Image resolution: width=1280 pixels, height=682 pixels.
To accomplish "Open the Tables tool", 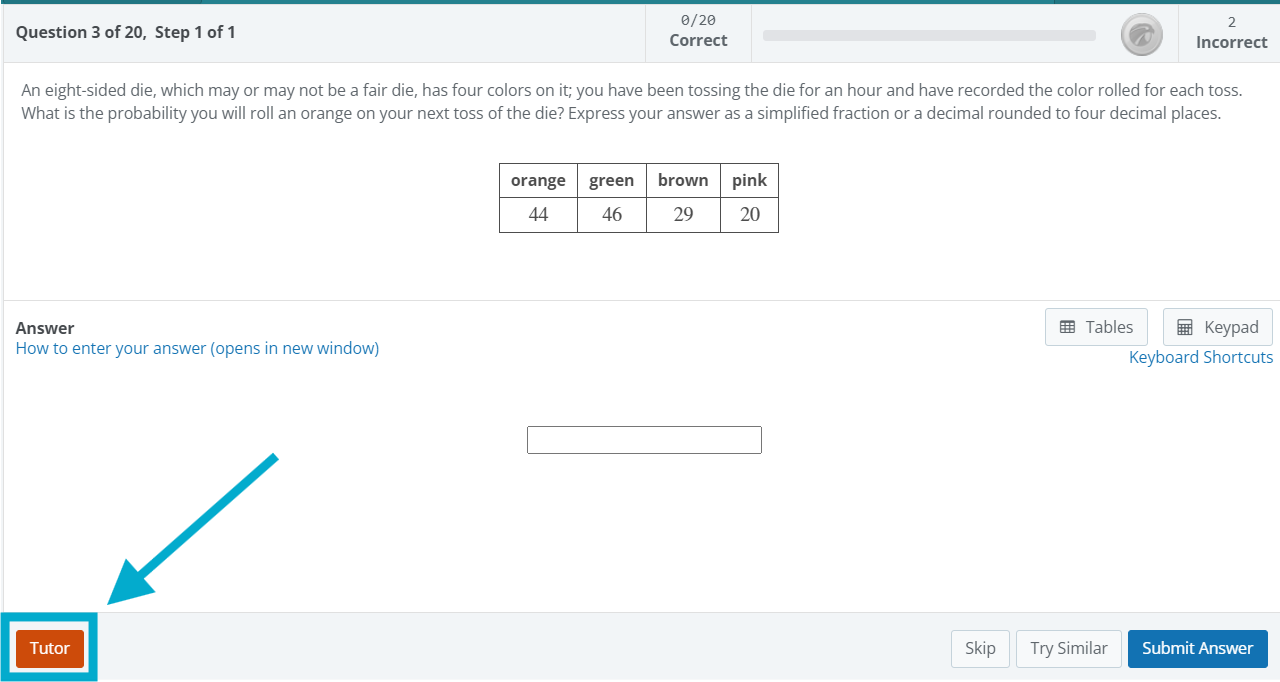I will pyautogui.click(x=1096, y=327).
